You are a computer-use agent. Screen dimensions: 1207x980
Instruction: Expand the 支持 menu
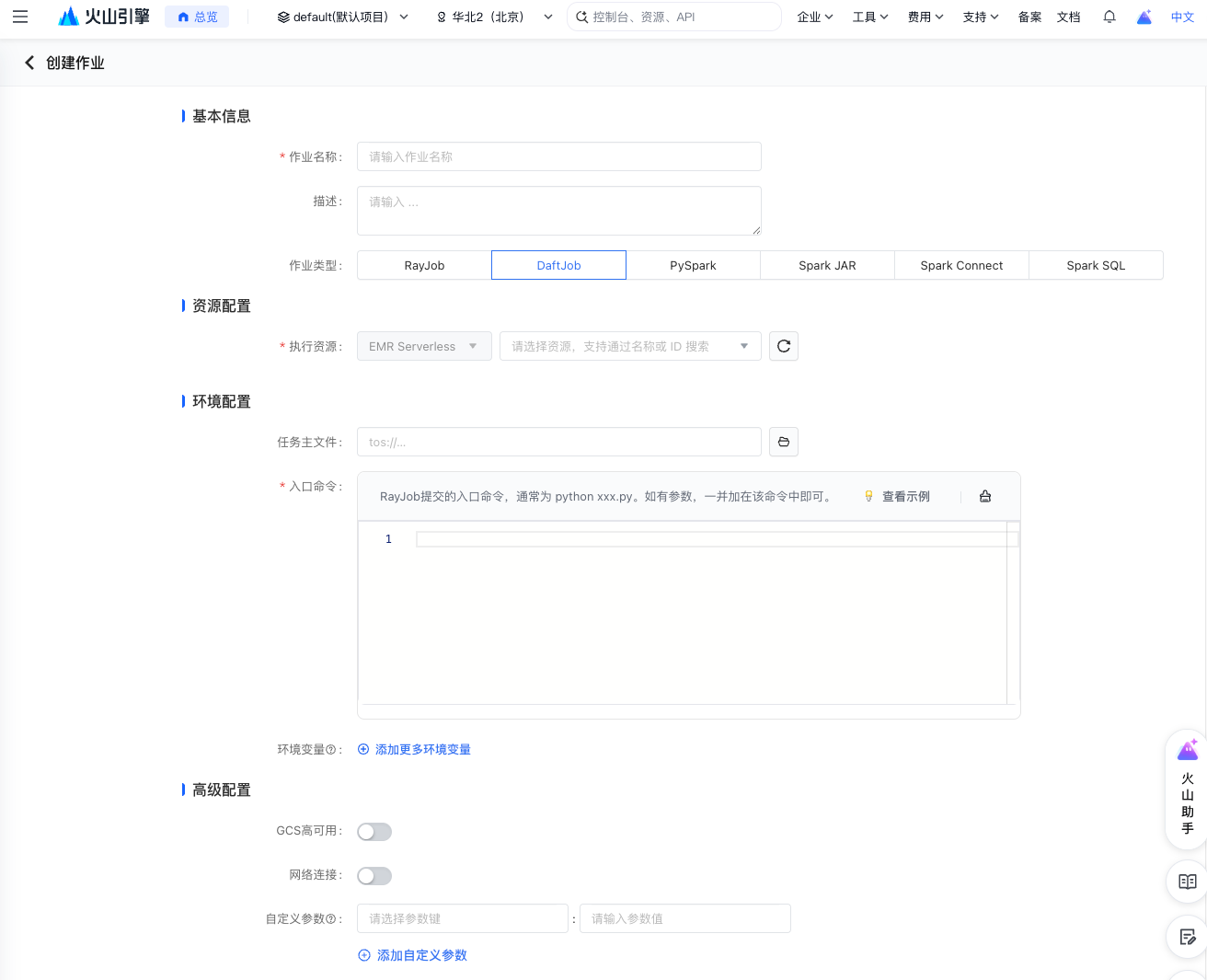981,17
